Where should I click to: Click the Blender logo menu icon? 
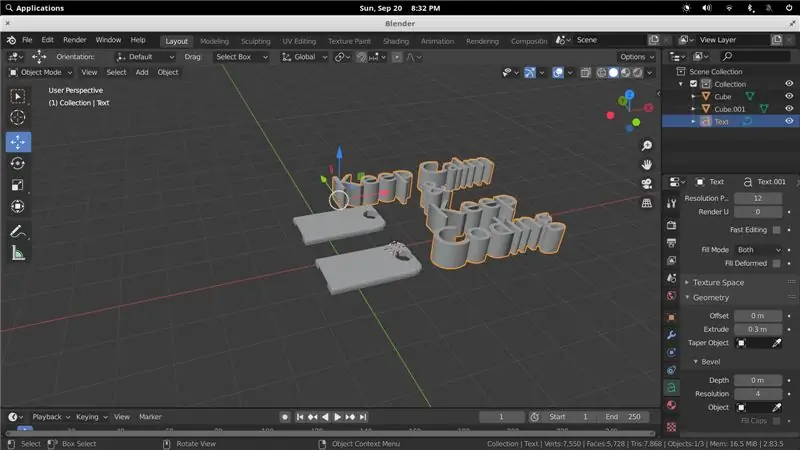11,40
